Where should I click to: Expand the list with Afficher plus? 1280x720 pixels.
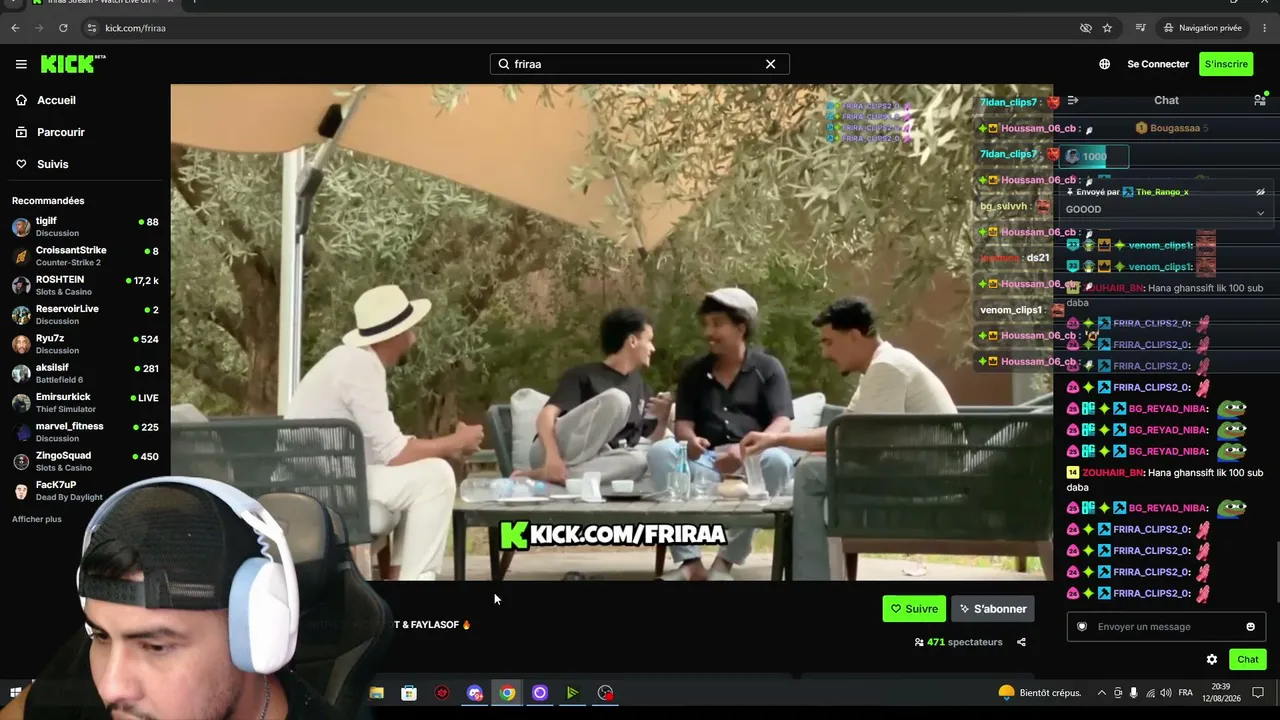click(37, 519)
